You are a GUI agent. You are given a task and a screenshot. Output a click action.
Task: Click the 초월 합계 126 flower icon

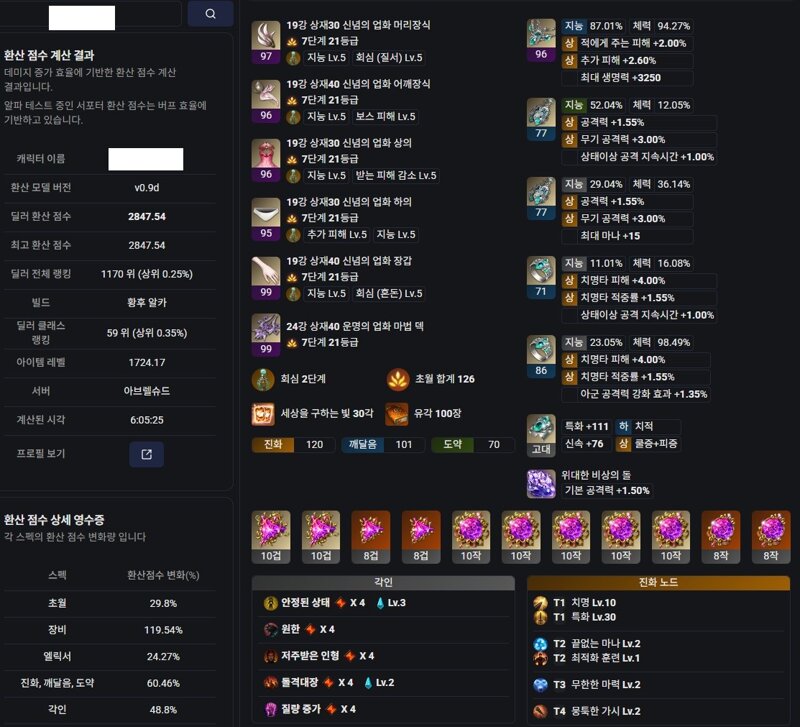(398, 380)
